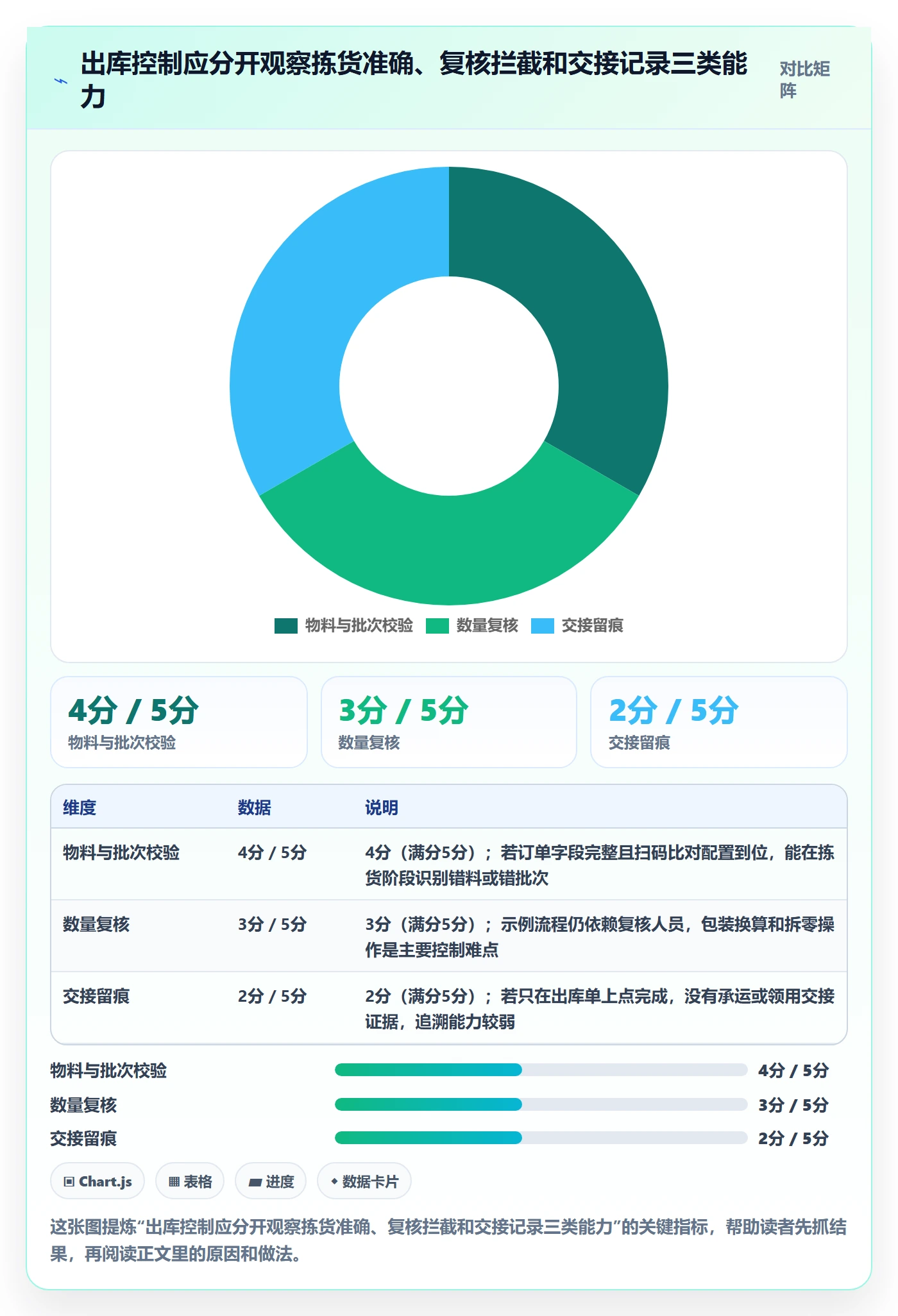Click the bar icon in 进度 chip
898x1316 pixels.
coord(255,1182)
